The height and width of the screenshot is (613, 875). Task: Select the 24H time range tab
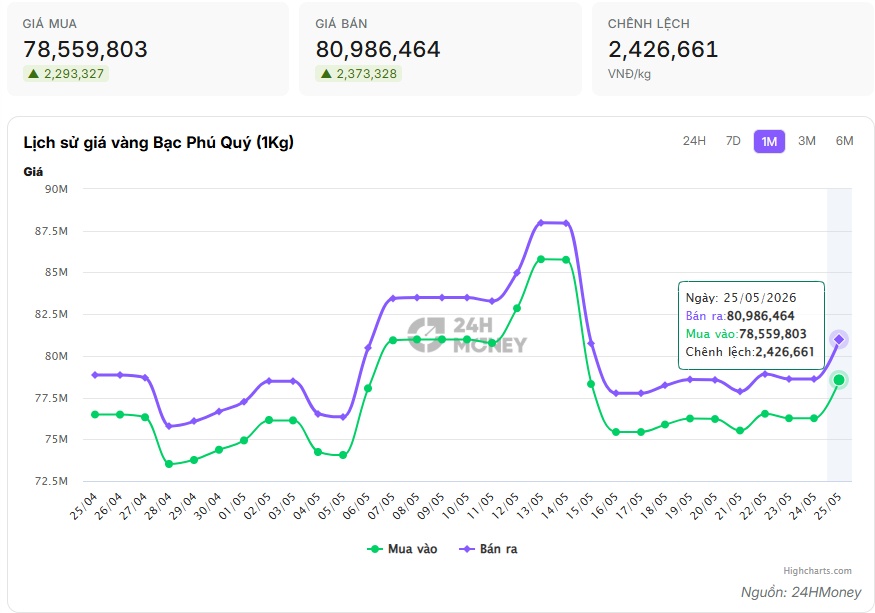[x=694, y=141]
